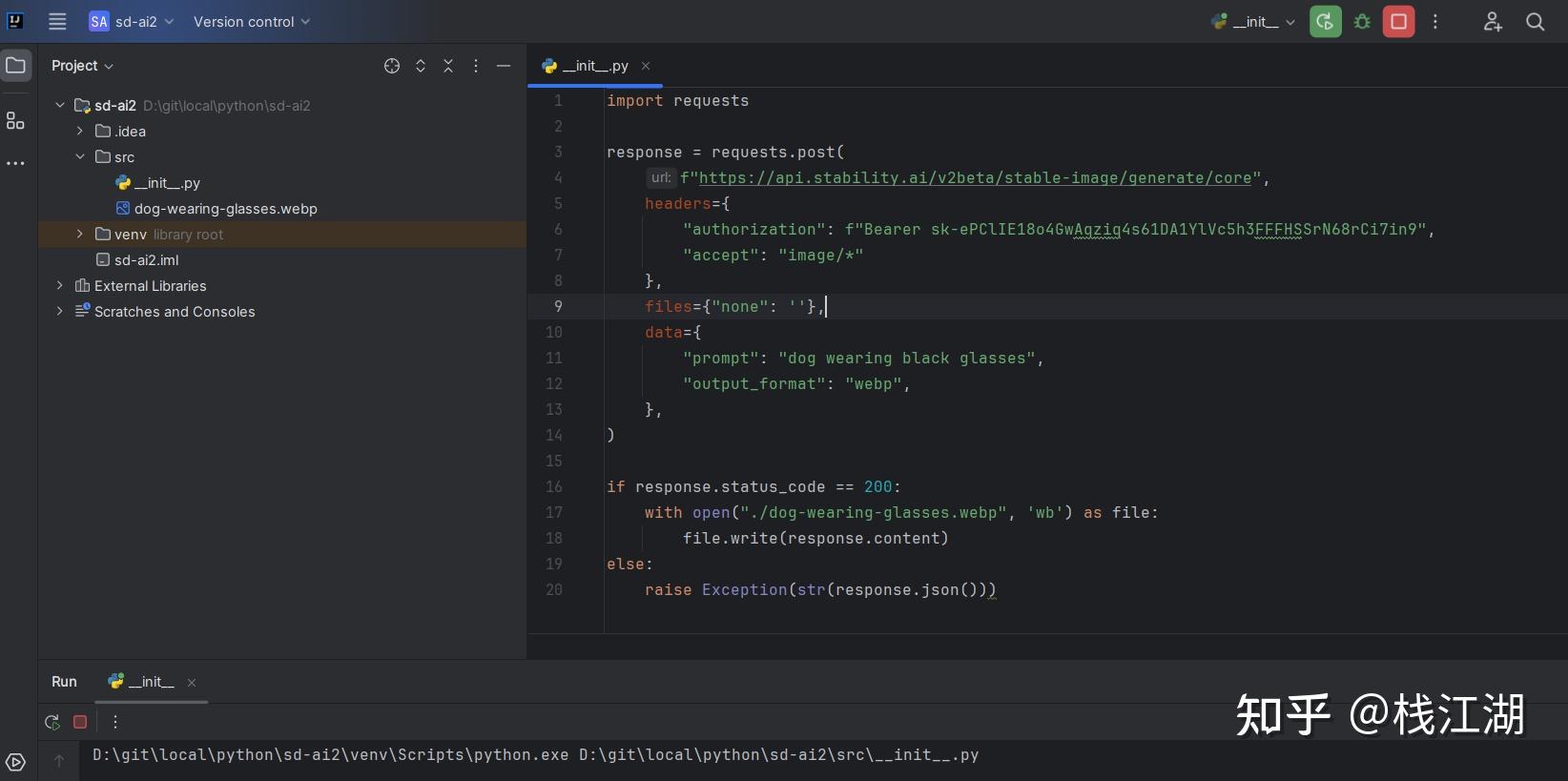Select the __init__ tab in Run panel

(150, 682)
